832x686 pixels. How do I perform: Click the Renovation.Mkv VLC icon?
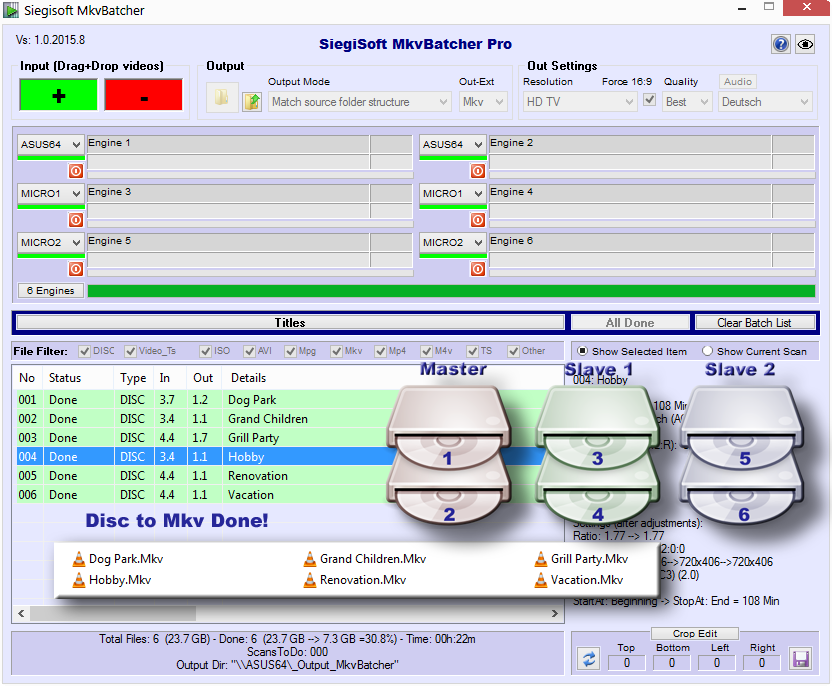(x=310, y=580)
